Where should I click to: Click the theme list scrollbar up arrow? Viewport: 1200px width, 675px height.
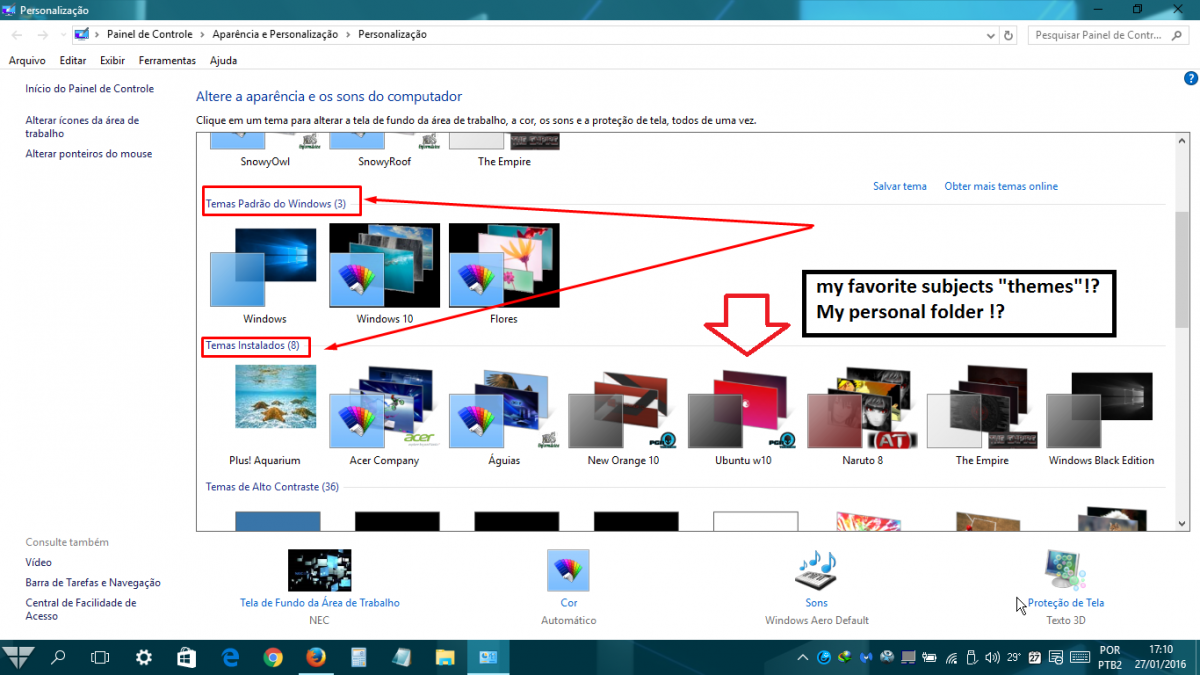pos(1181,140)
